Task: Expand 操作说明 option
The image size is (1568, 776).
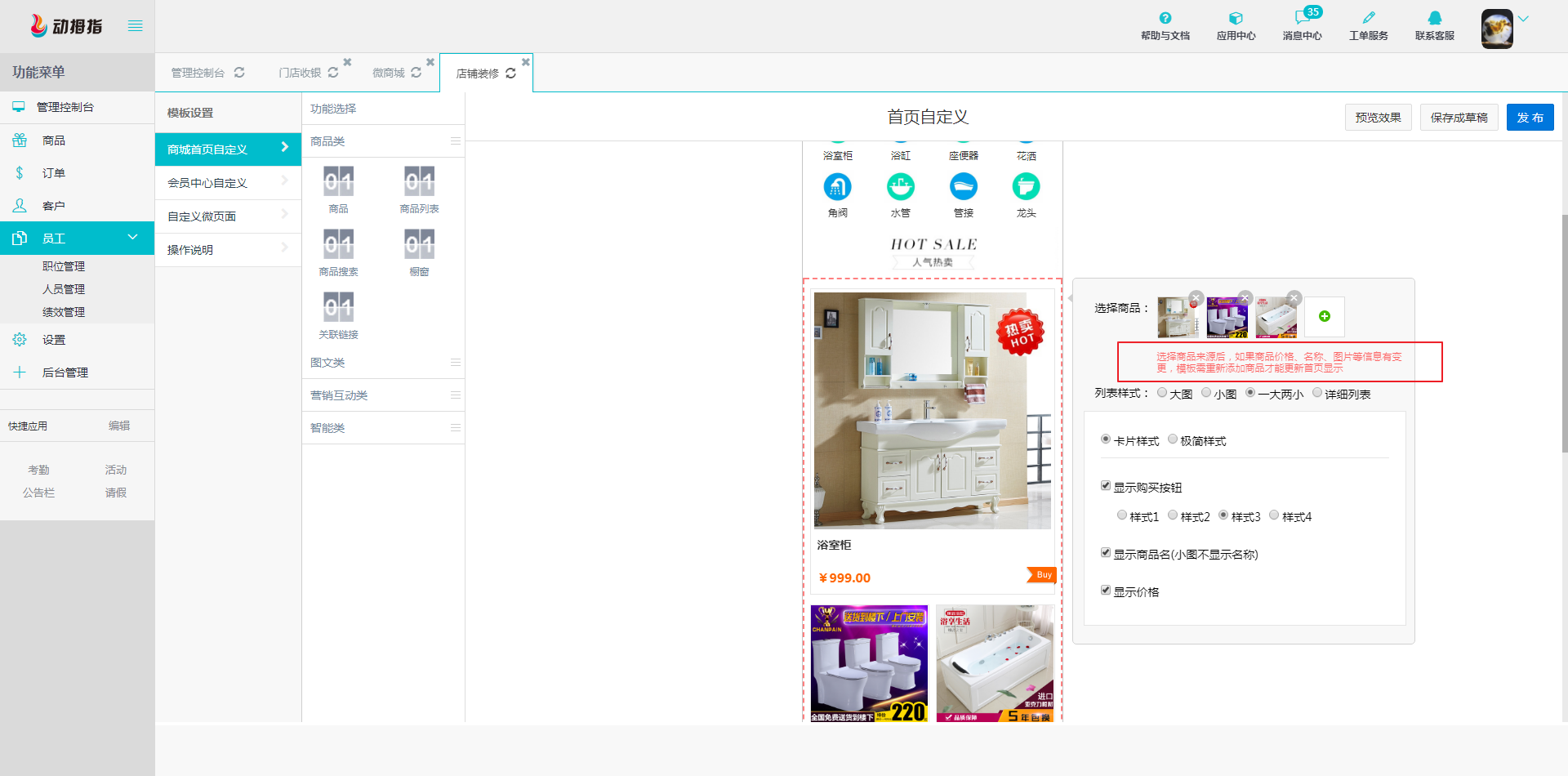Action: click(x=228, y=250)
